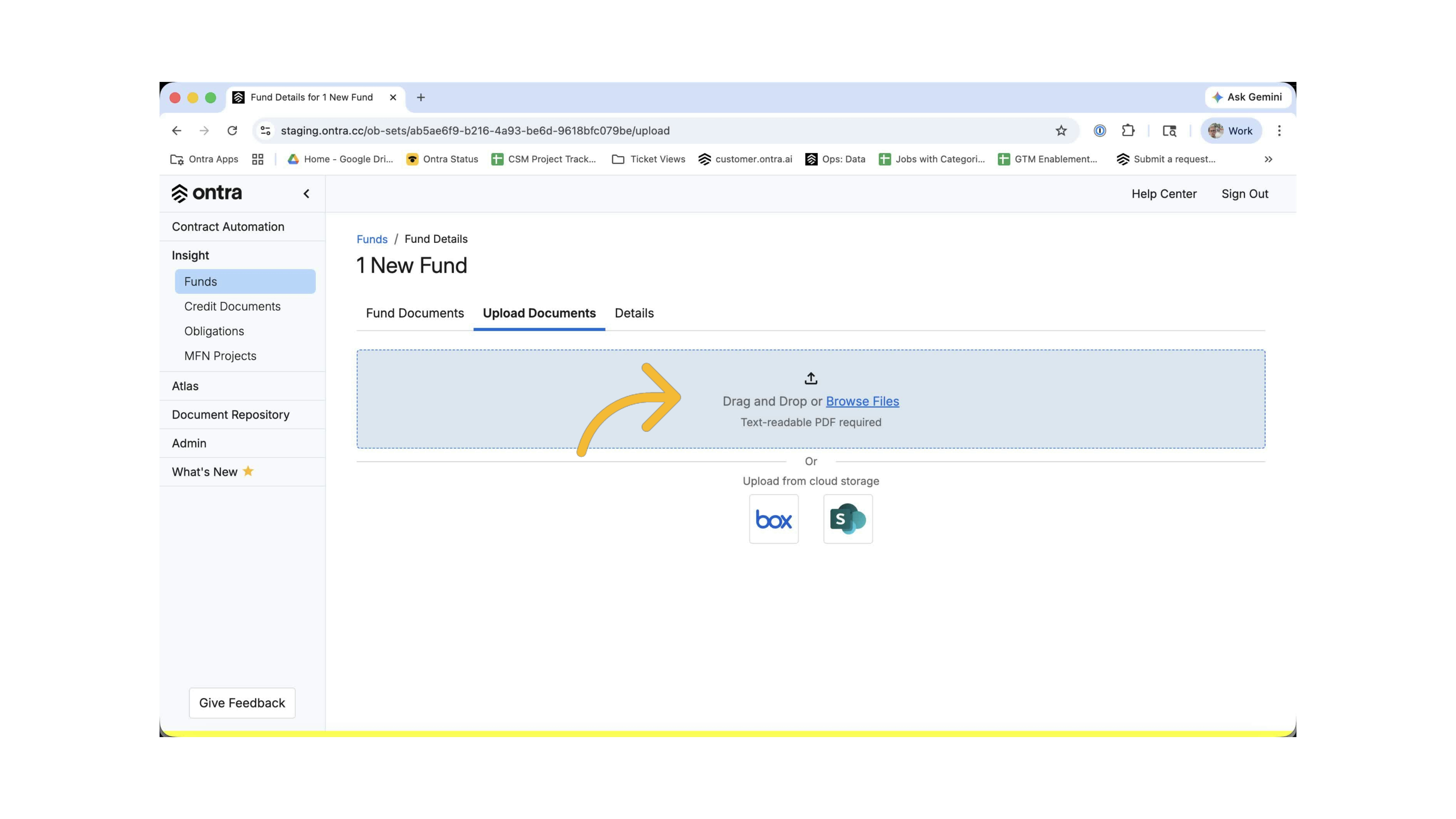Screen dimensions: 1456x819
Task: Open What's New in the sidebar
Action: click(x=242, y=472)
